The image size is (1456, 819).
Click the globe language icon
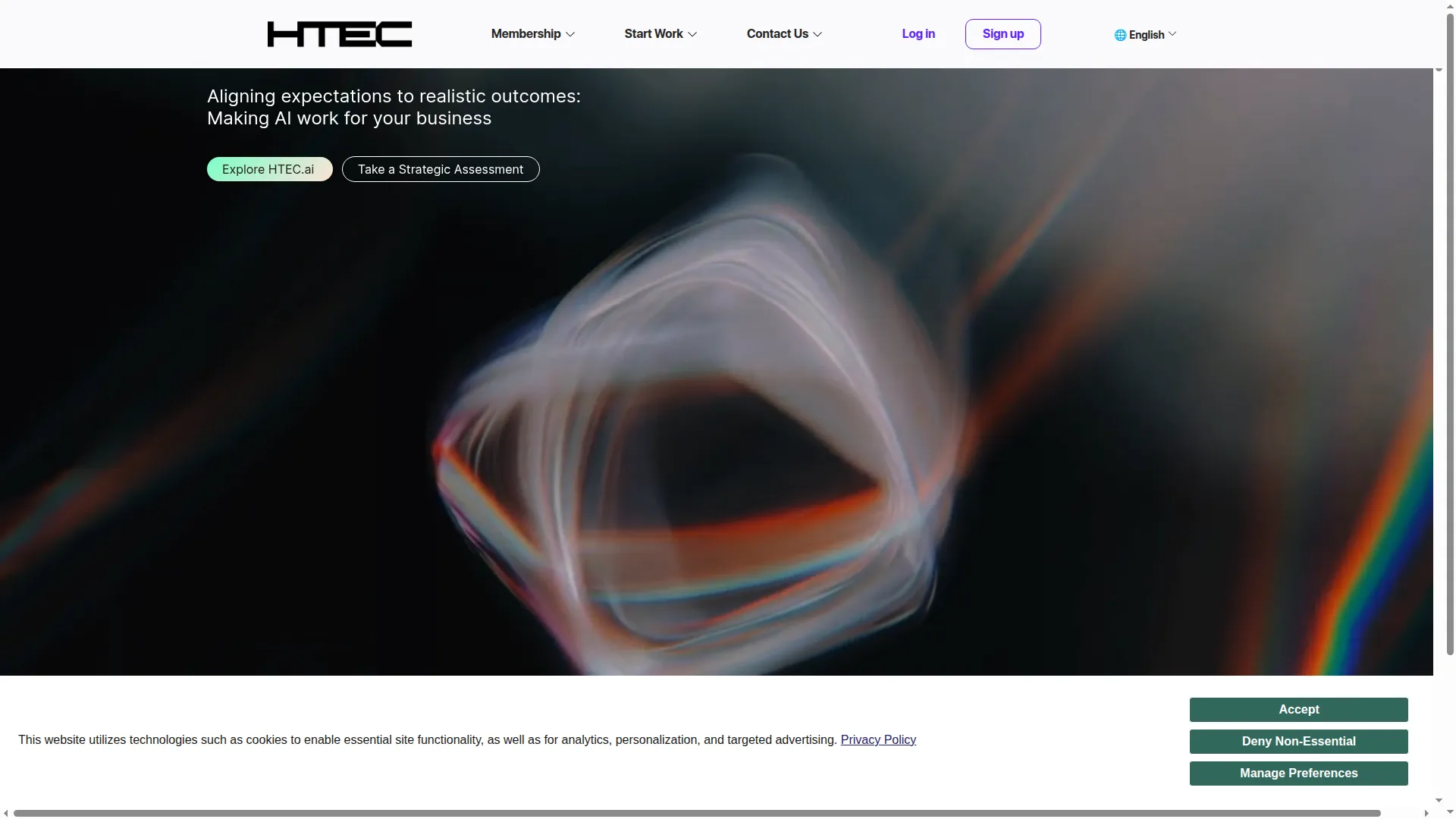point(1120,35)
